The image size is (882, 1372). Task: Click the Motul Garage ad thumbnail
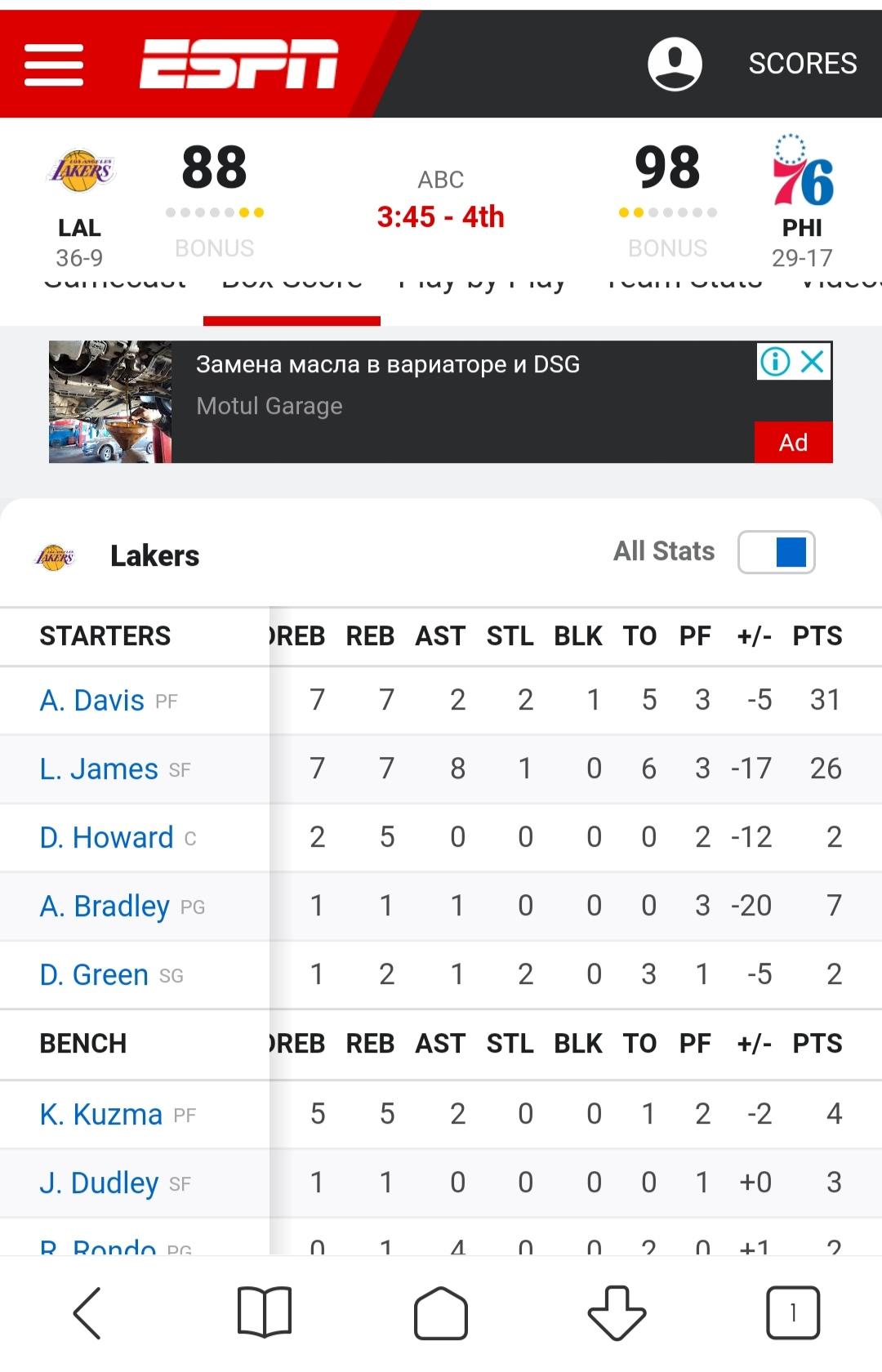pyautogui.click(x=110, y=402)
